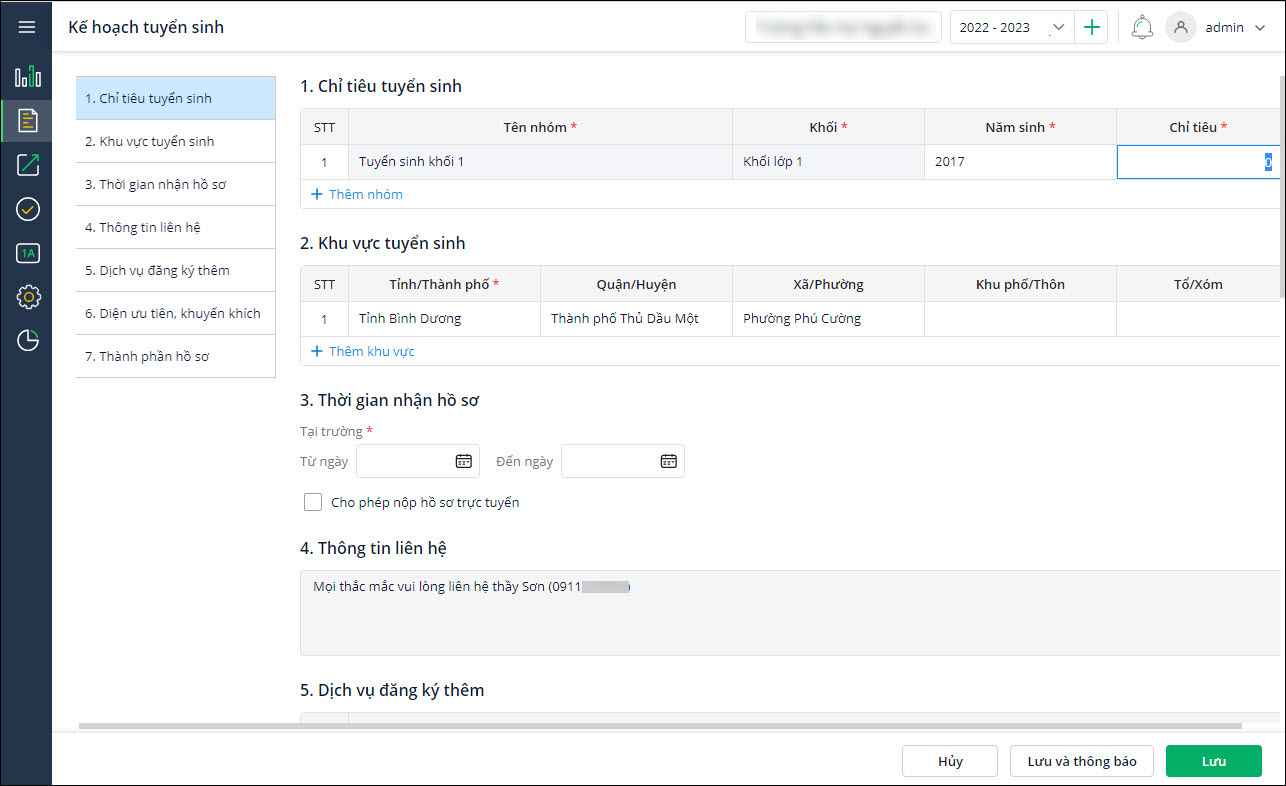Select the document plan sidebar icon
The height and width of the screenshot is (786, 1286).
click(x=28, y=121)
